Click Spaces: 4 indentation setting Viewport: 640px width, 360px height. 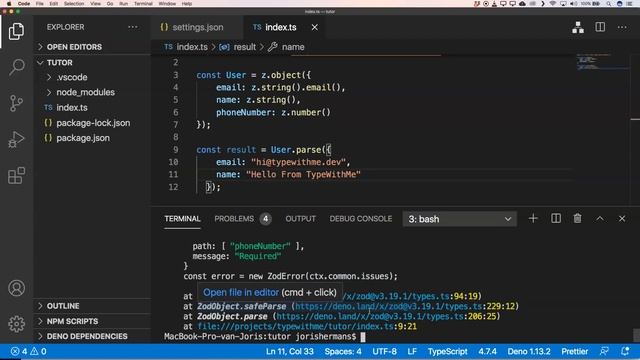point(343,351)
